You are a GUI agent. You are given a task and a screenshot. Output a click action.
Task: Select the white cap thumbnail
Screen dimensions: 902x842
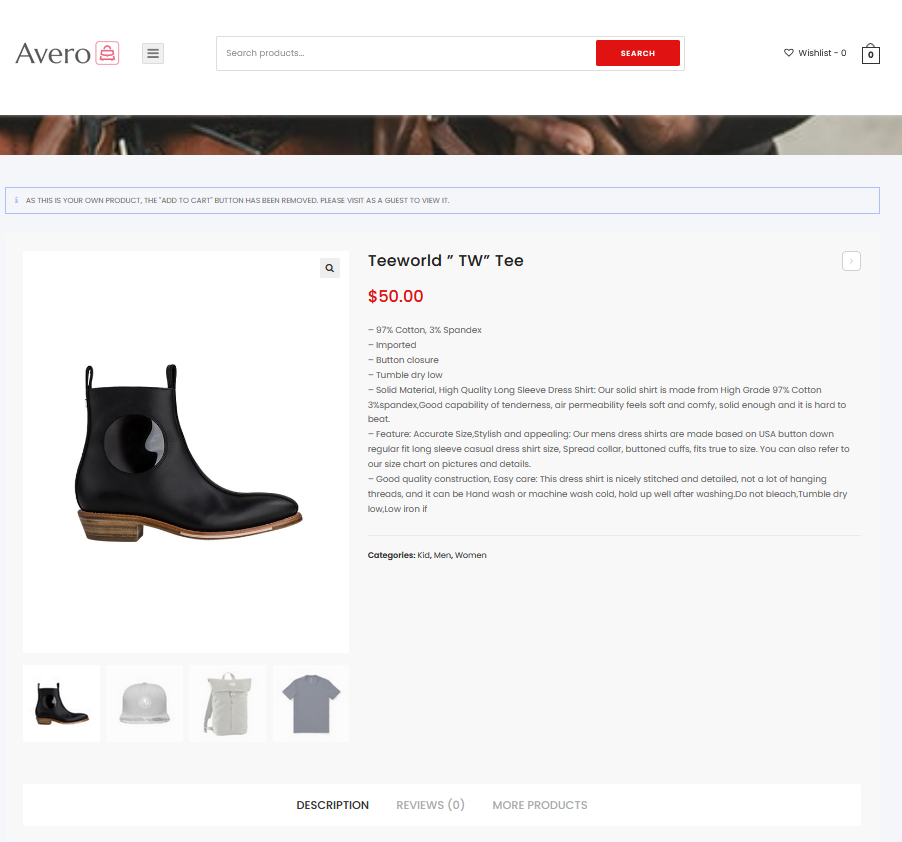[144, 703]
